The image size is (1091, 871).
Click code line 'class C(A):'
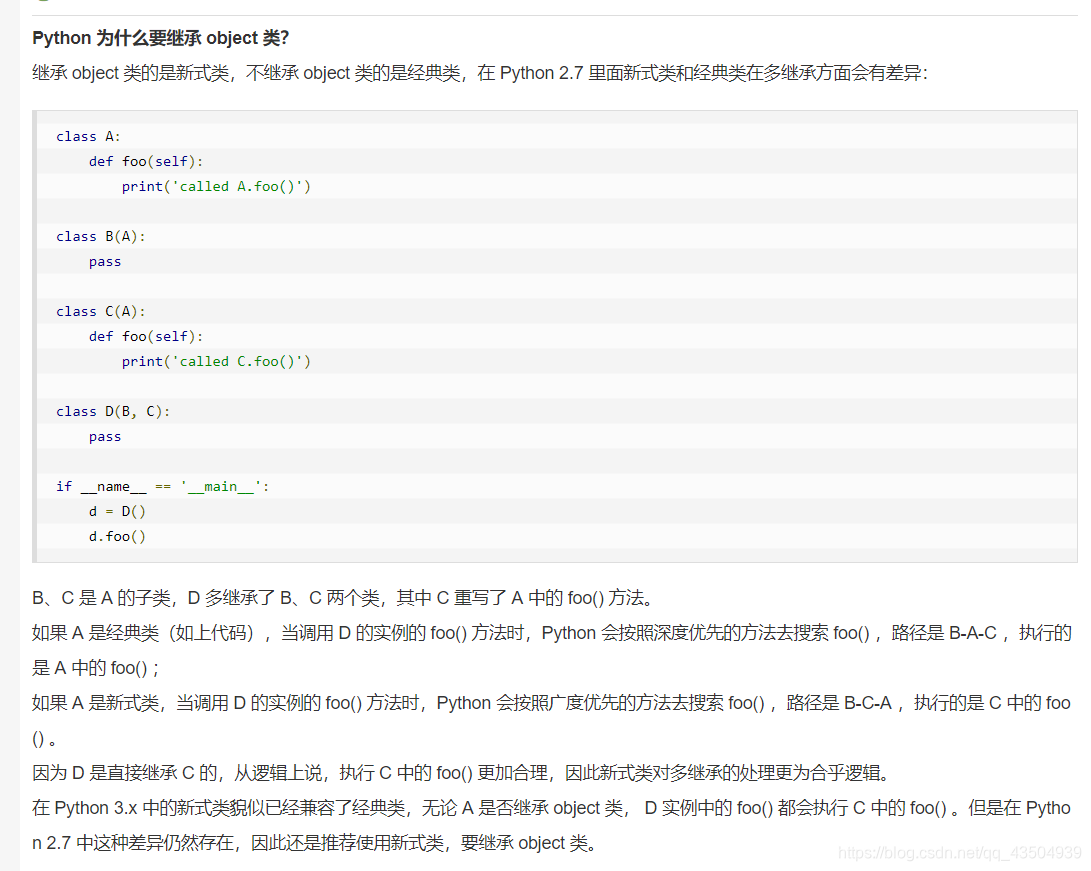(x=101, y=312)
